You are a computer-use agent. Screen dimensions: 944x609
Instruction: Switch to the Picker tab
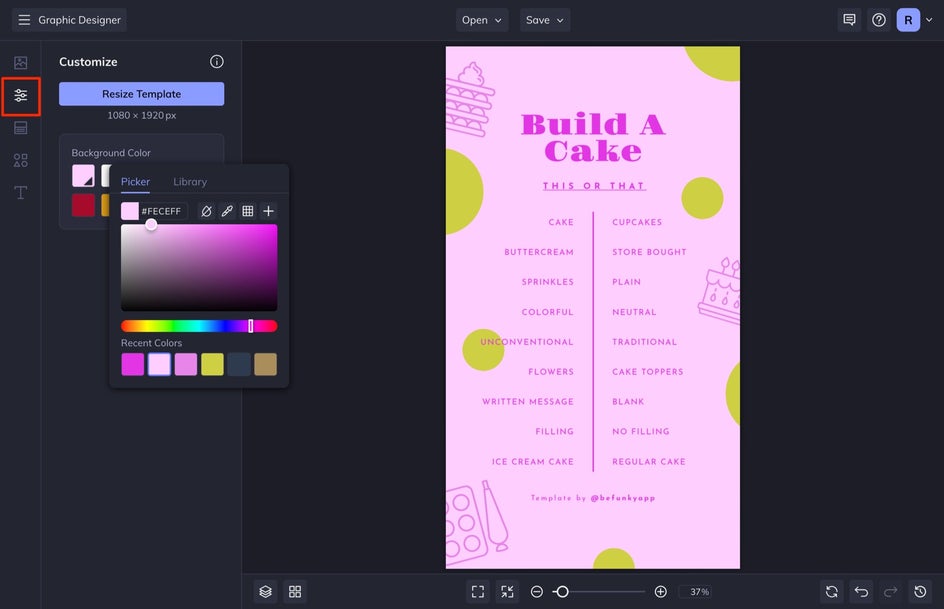pos(135,182)
